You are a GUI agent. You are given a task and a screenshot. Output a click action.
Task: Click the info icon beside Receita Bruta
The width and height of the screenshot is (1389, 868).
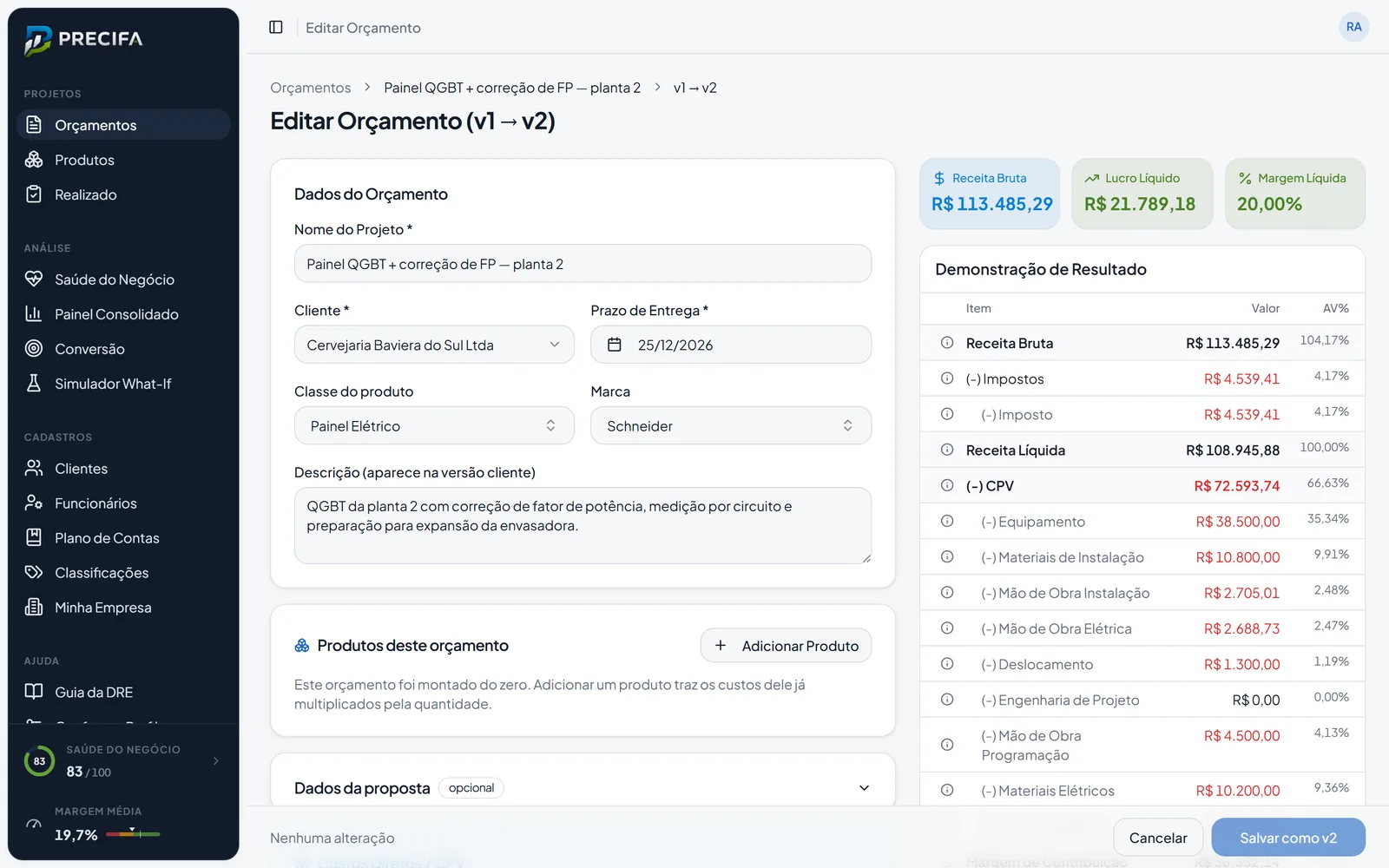(947, 343)
